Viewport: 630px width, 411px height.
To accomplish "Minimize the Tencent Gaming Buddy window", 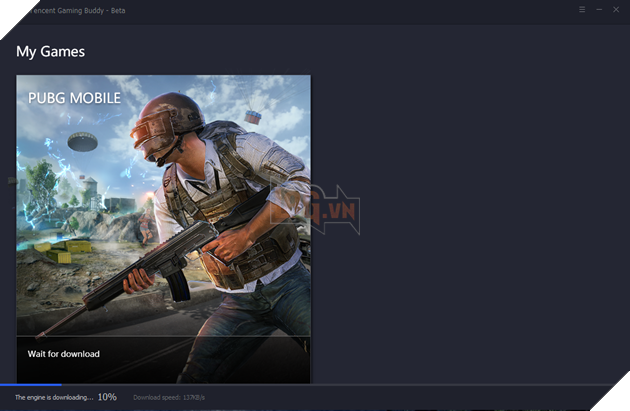I will pos(599,9).
